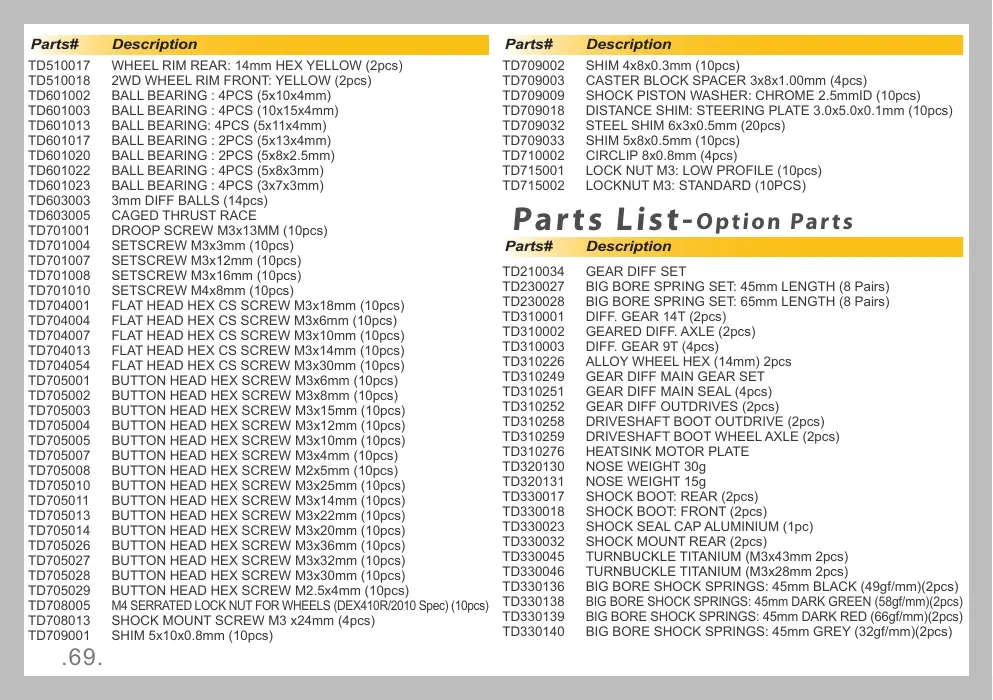The image size is (993, 700).
Task: Click part number TD330140
Action: (533, 632)
